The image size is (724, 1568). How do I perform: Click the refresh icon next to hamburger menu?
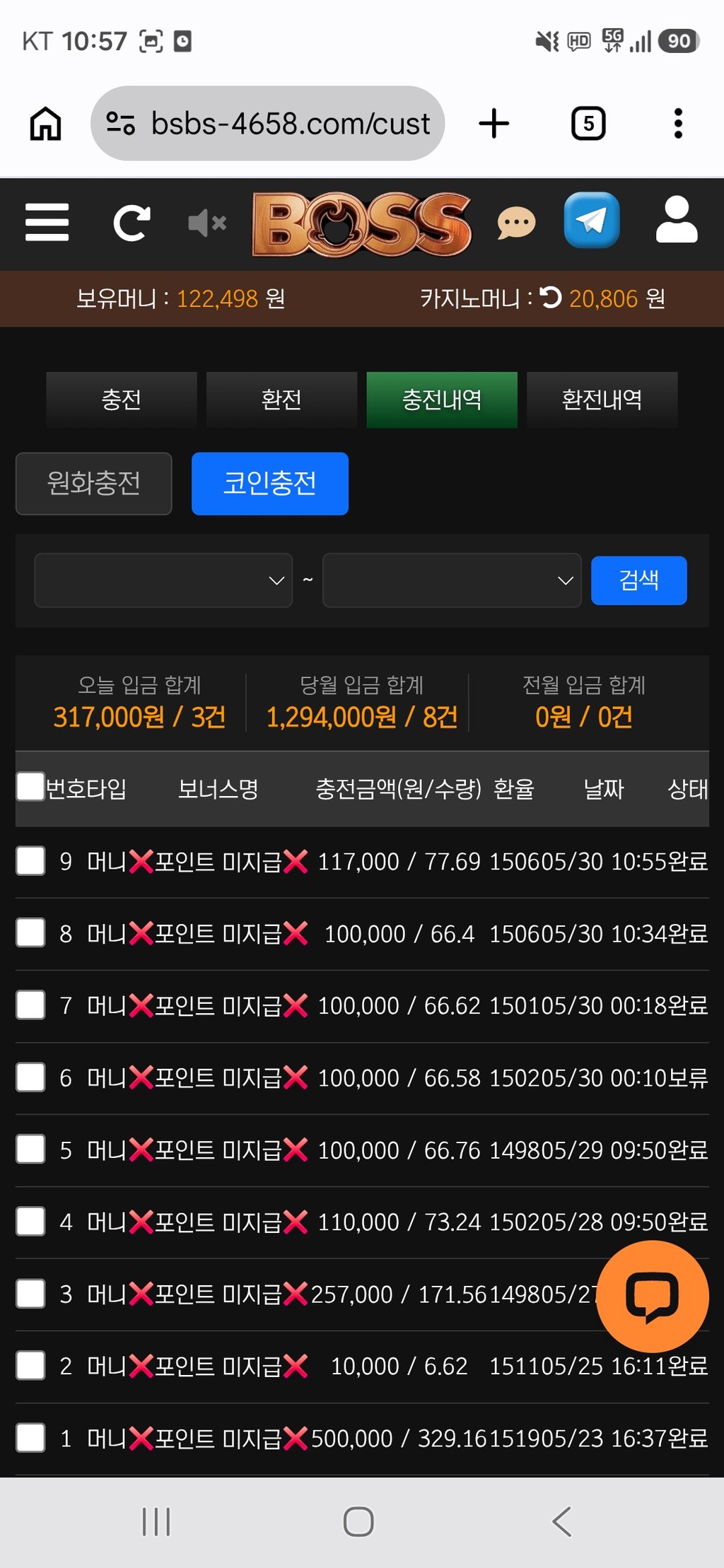[x=132, y=223]
